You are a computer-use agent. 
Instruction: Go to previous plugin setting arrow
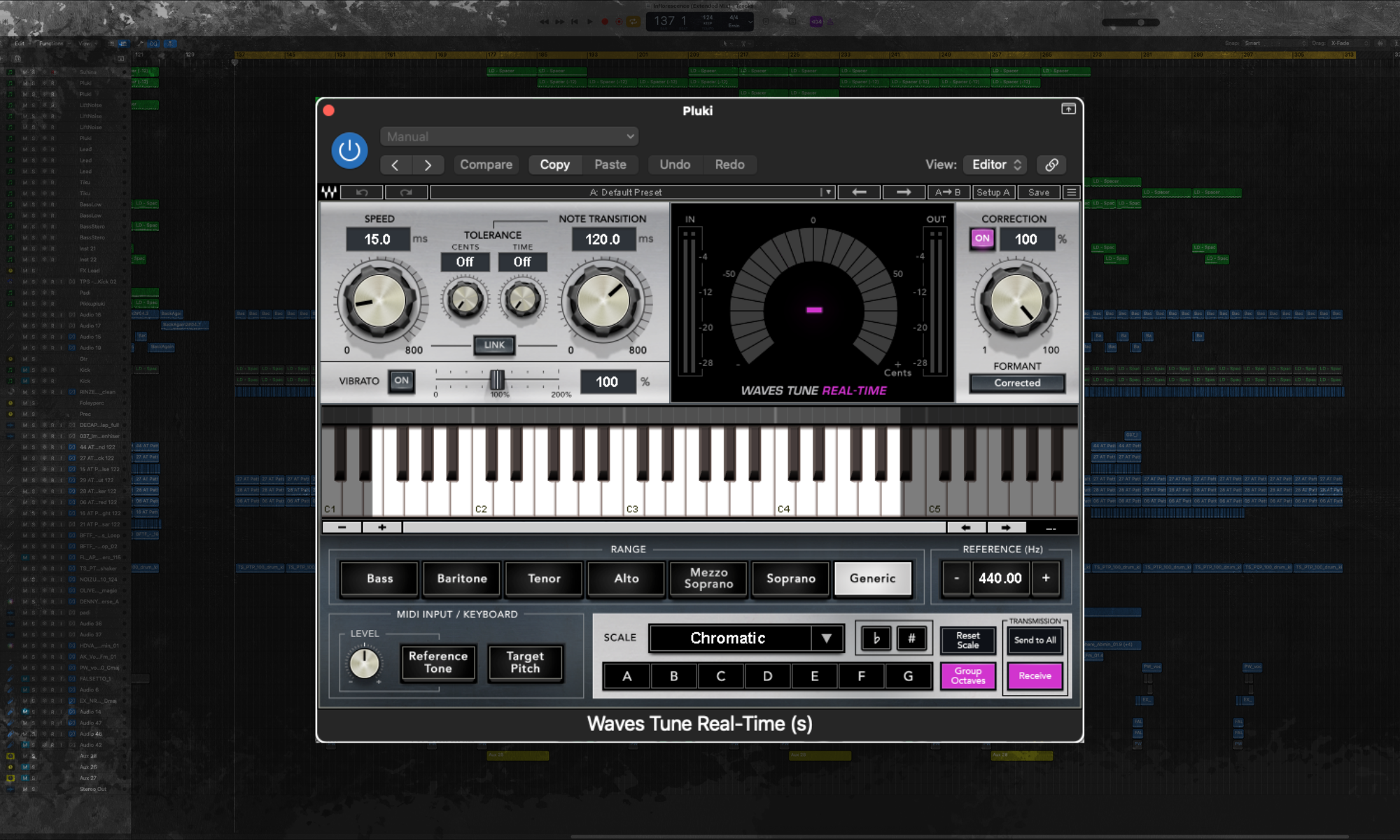pyautogui.click(x=395, y=165)
